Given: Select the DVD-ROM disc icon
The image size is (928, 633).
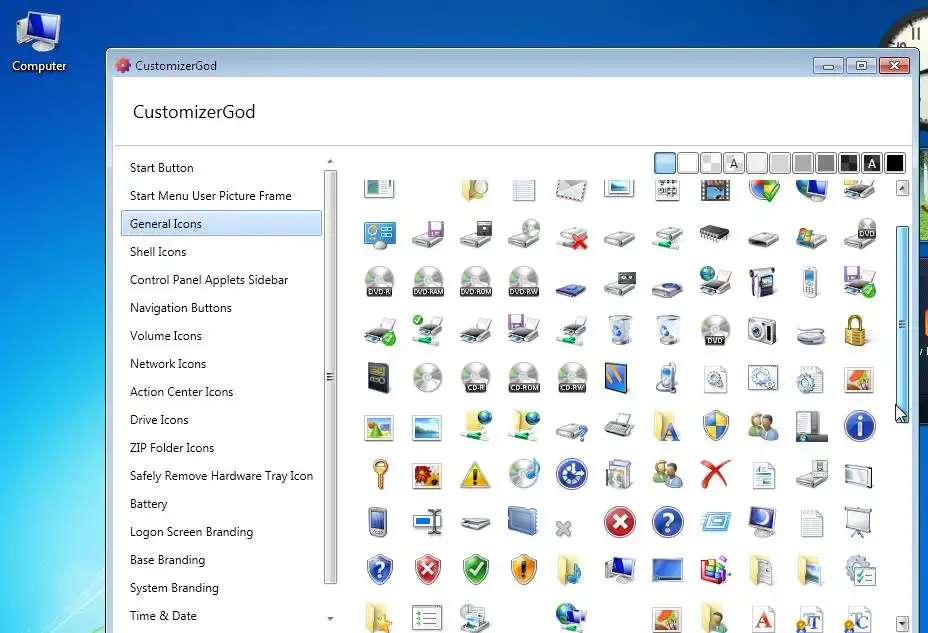Looking at the screenshot, I should [x=476, y=281].
